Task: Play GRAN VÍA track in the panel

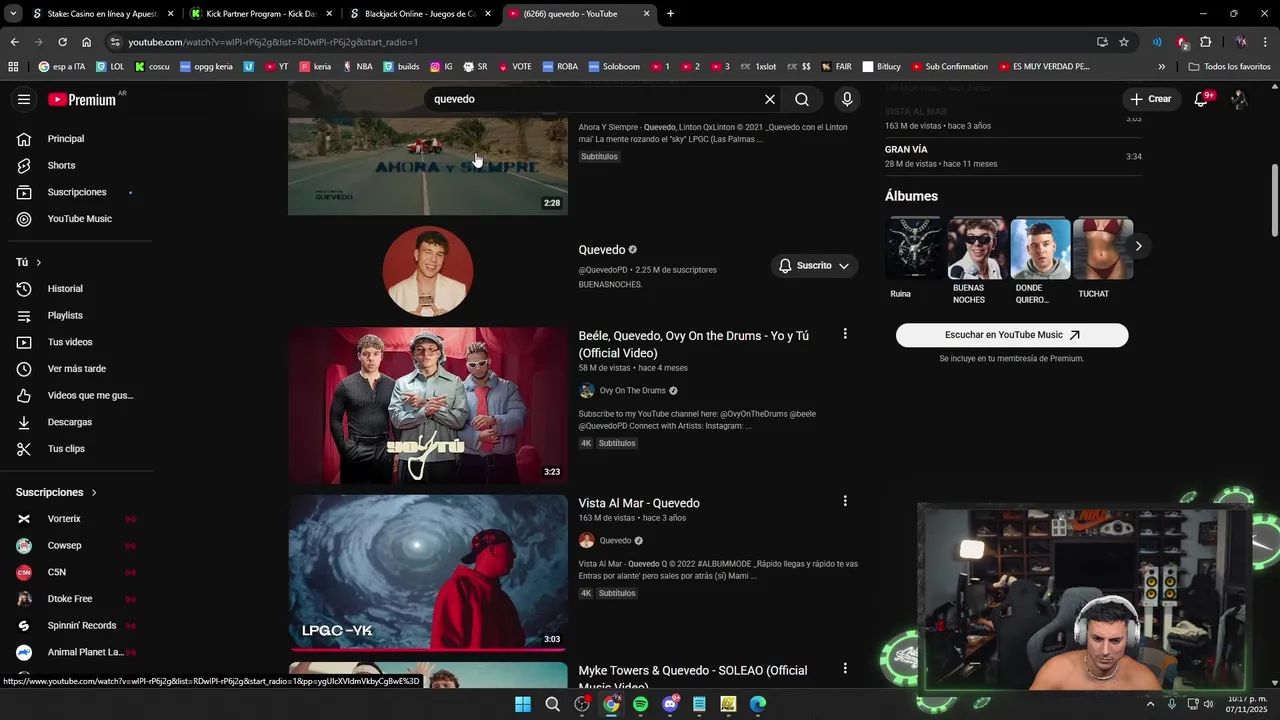Action: coord(1013,156)
